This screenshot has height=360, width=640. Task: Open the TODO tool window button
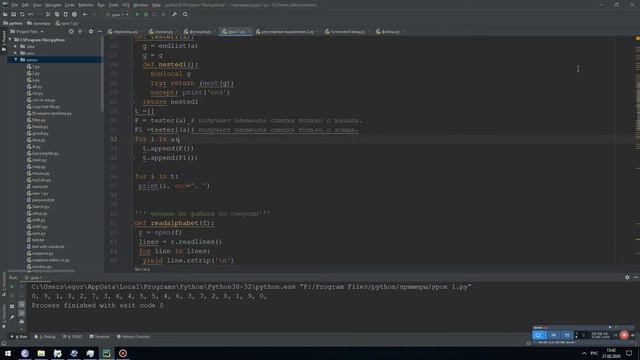pos(73,337)
